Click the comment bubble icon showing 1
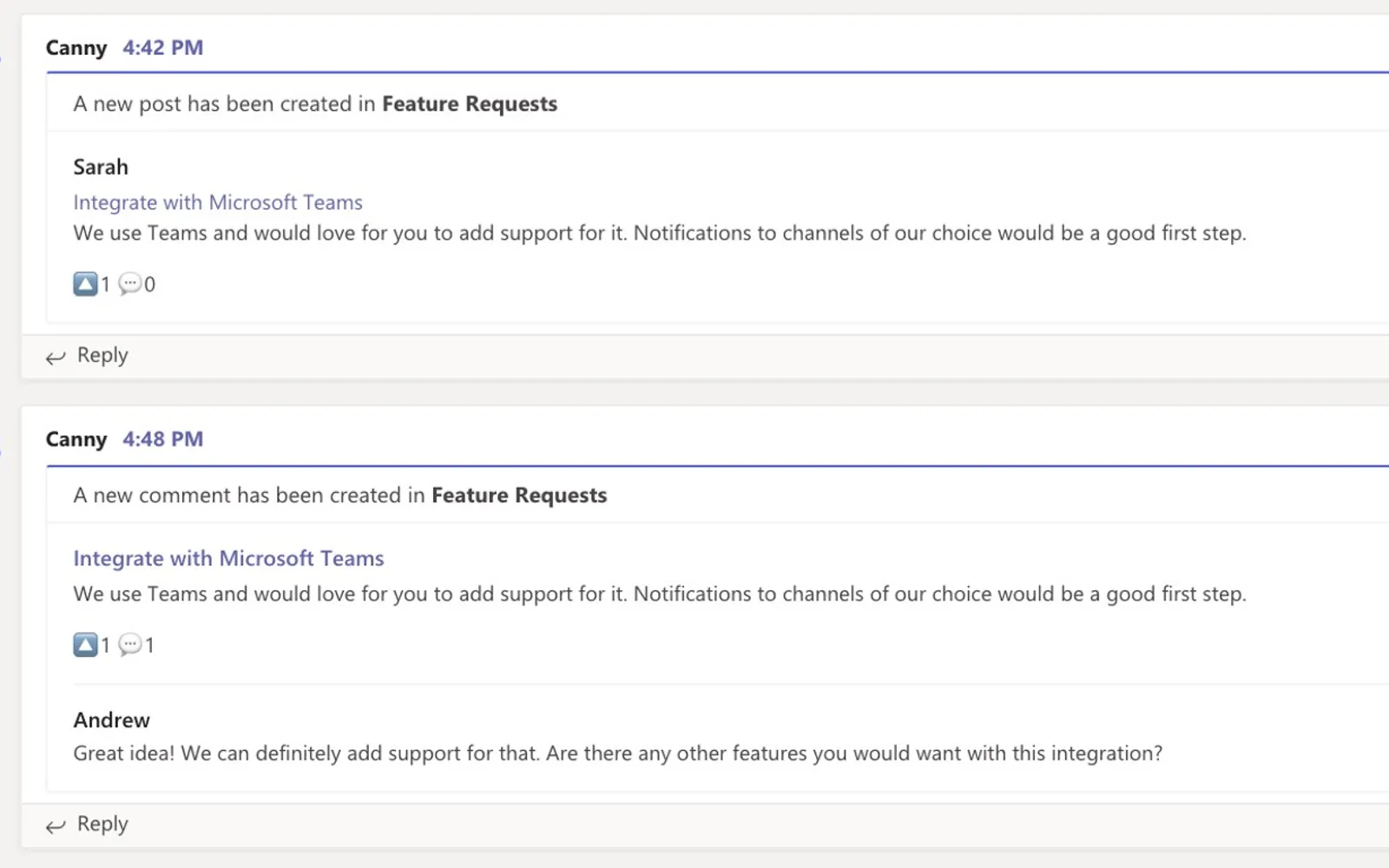This screenshot has width=1389, height=868. point(130,645)
